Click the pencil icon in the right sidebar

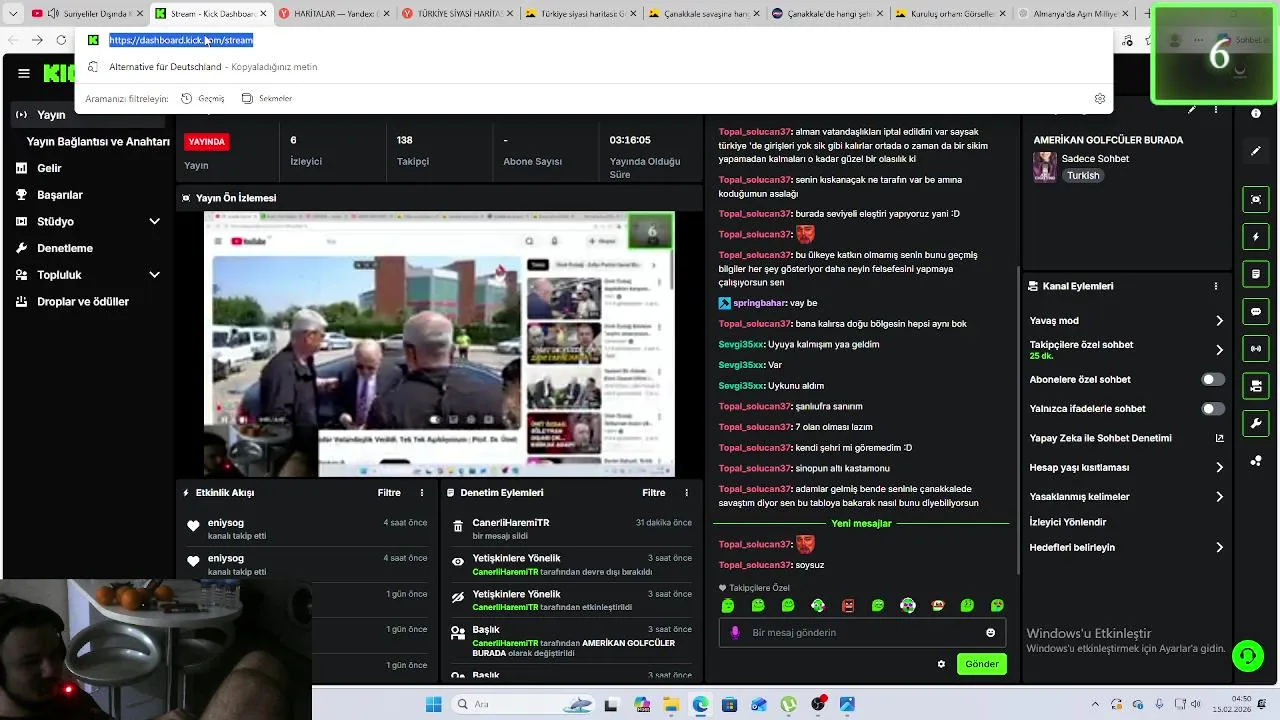click(x=1256, y=151)
